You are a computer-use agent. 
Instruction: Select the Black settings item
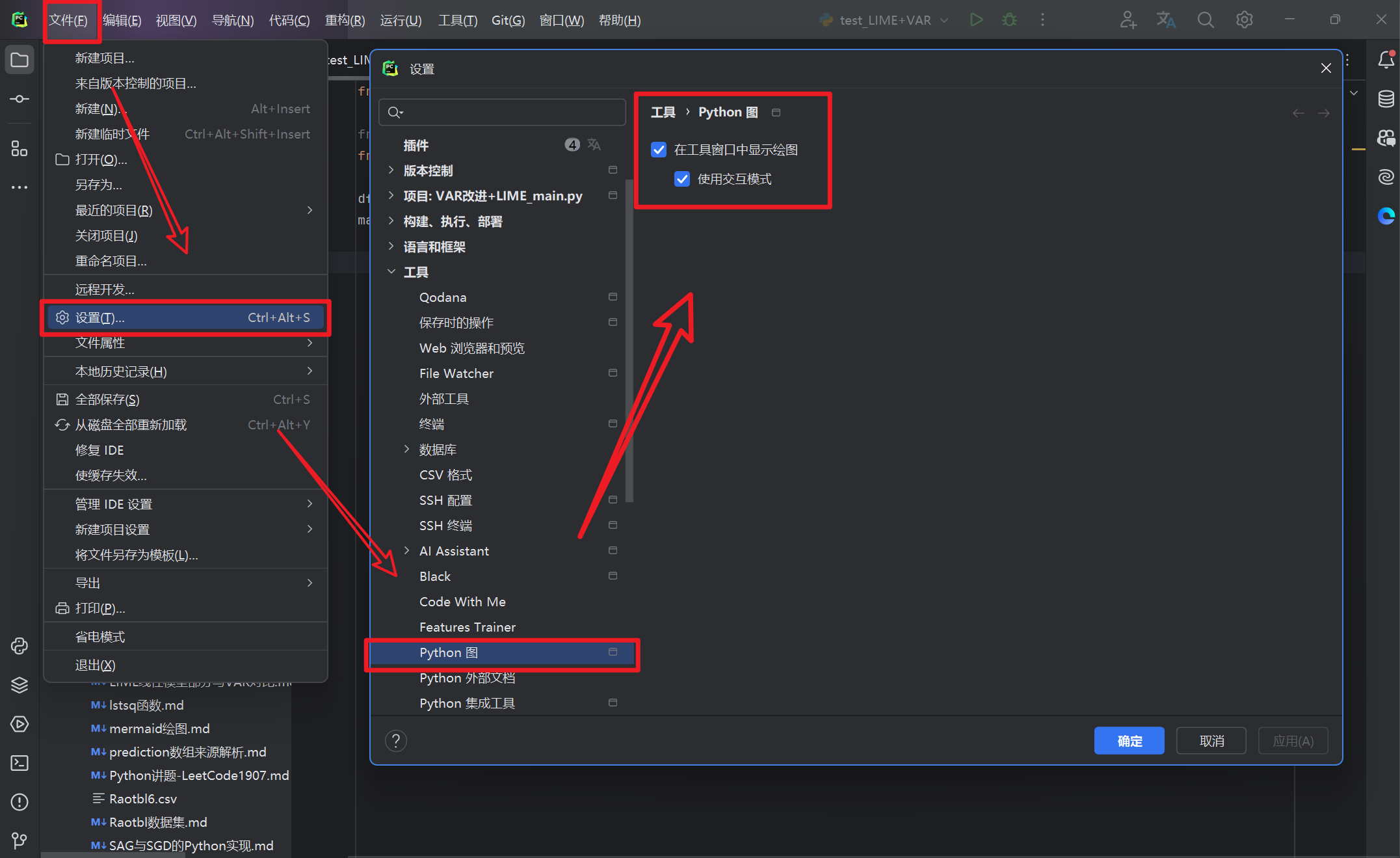point(503,576)
